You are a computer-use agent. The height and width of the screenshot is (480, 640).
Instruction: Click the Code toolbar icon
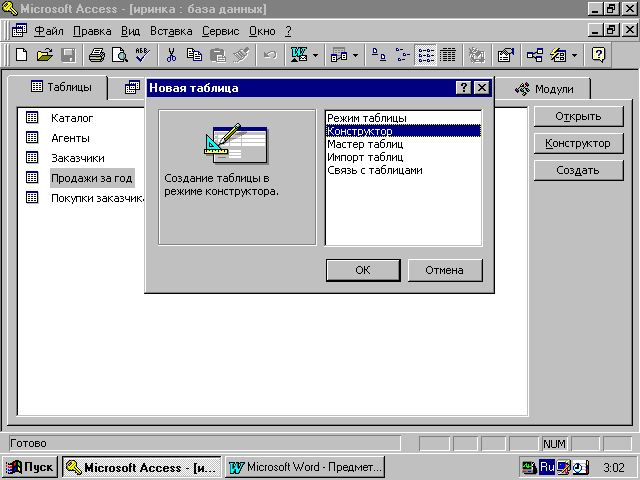[x=476, y=55]
